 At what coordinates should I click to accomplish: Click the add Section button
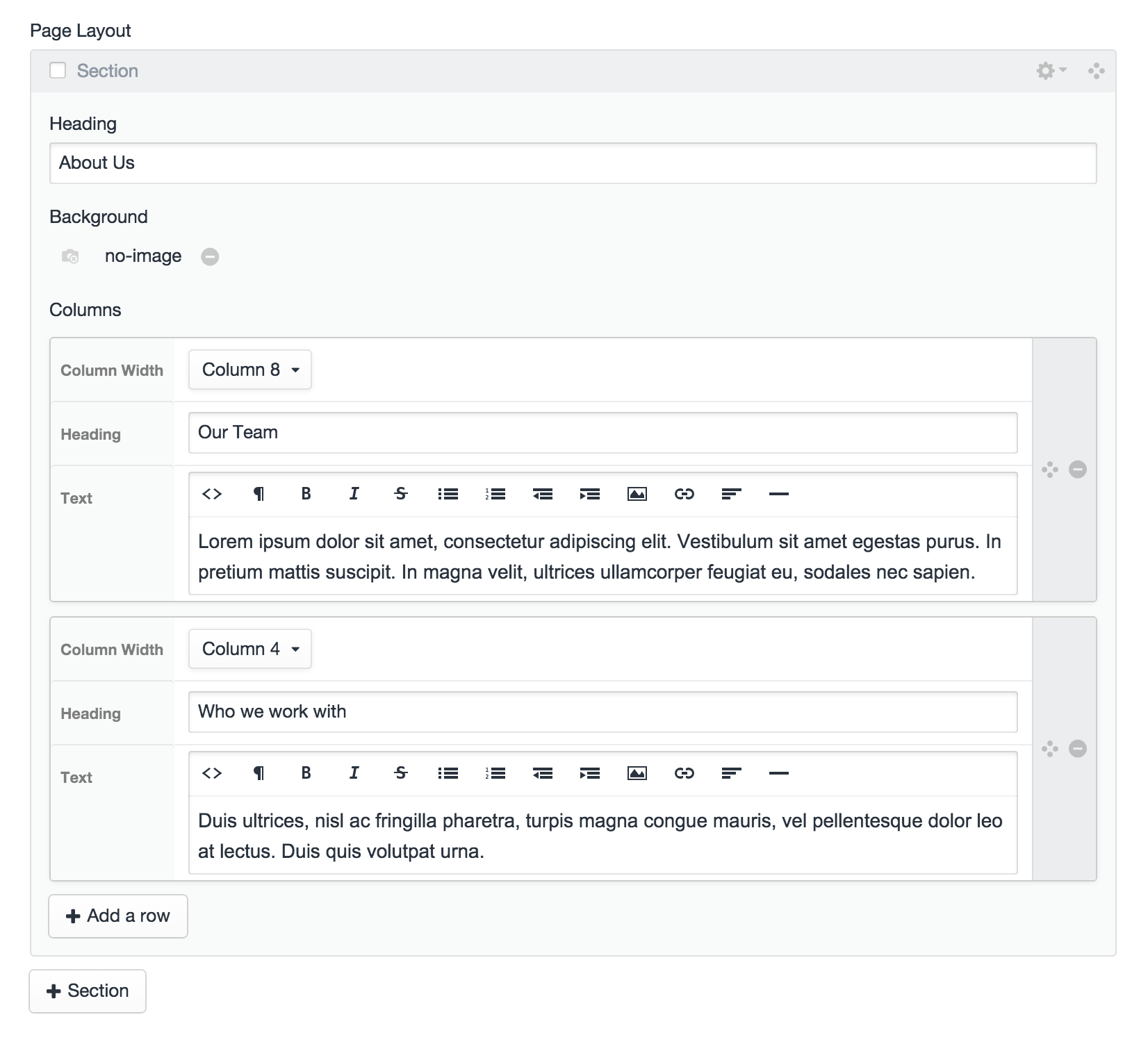[88, 991]
